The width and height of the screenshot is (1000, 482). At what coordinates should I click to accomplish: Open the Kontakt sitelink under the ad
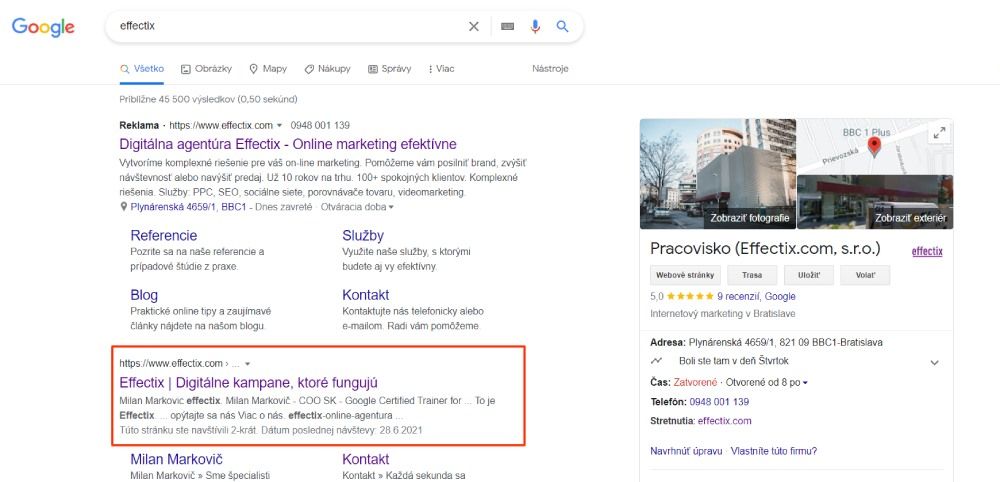pos(365,295)
